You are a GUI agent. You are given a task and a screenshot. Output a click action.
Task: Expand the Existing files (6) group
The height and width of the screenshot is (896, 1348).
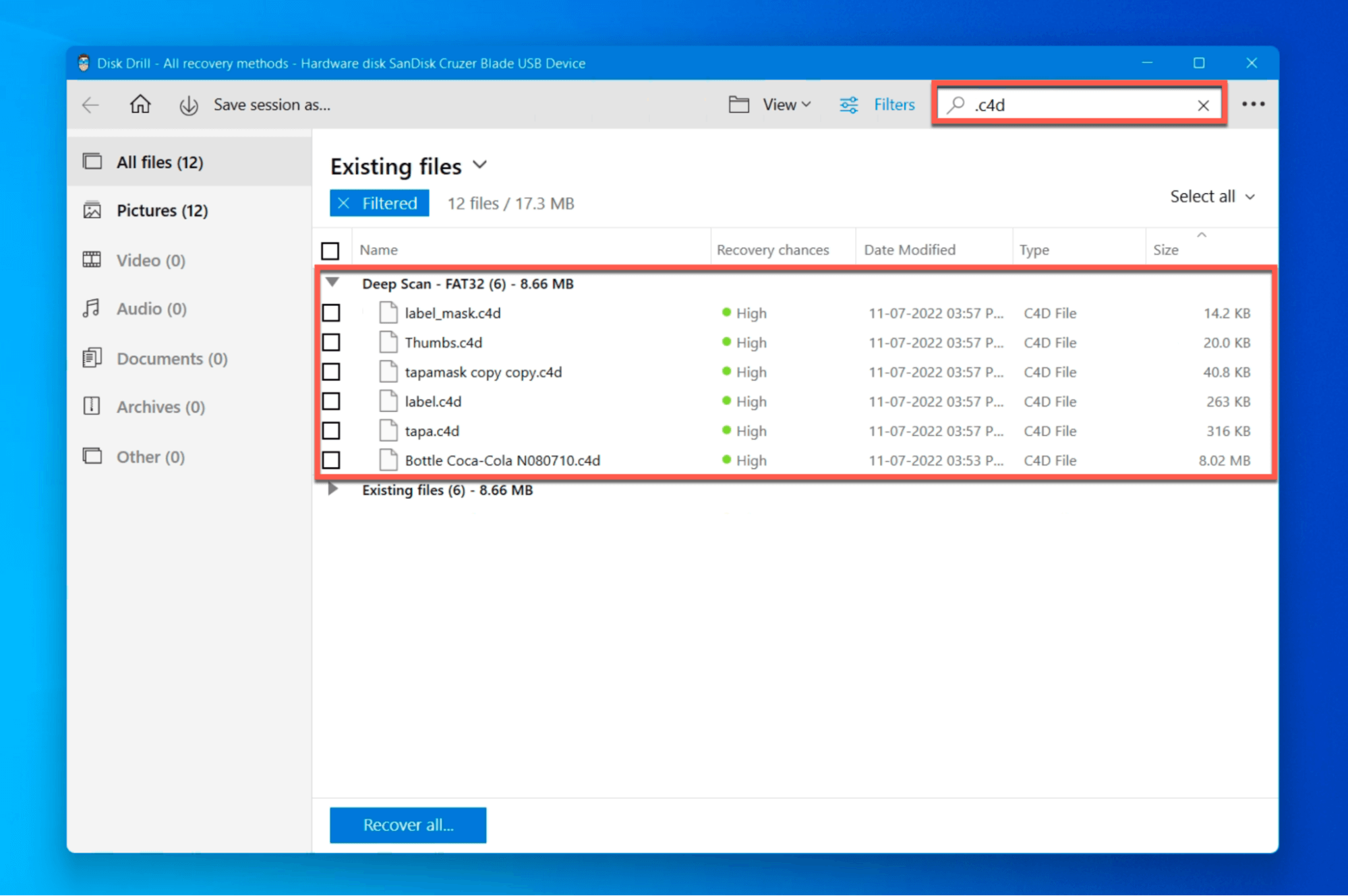332,489
